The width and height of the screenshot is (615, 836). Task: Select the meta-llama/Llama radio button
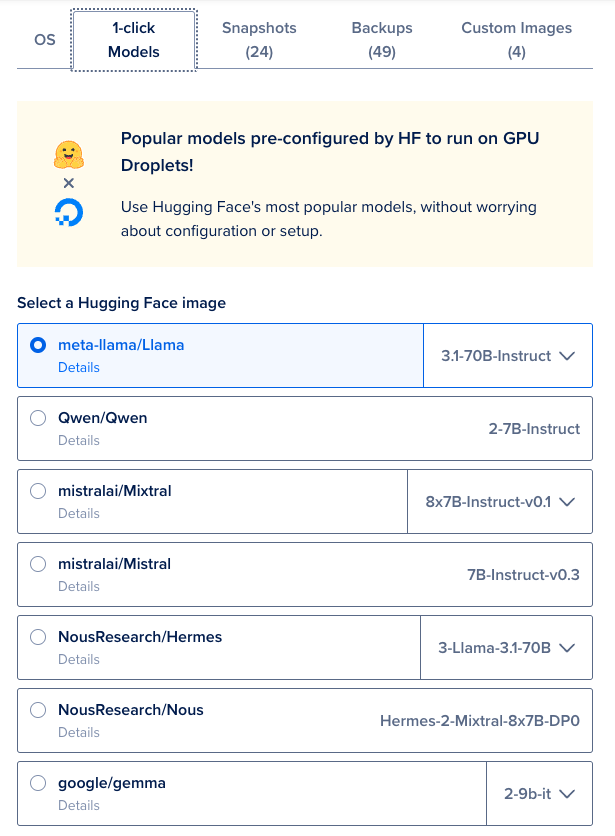tap(38, 345)
